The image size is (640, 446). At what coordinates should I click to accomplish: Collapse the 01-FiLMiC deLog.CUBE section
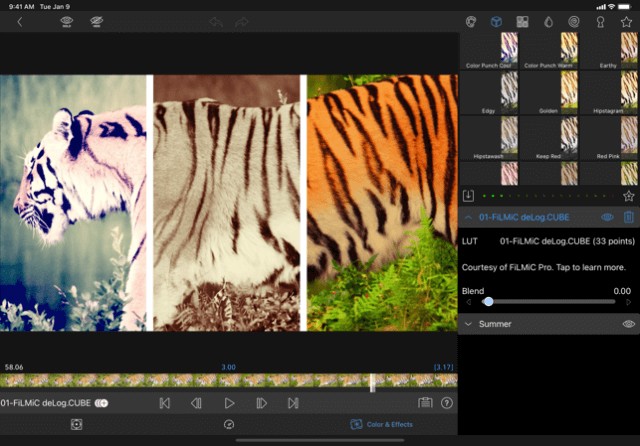[x=468, y=217]
